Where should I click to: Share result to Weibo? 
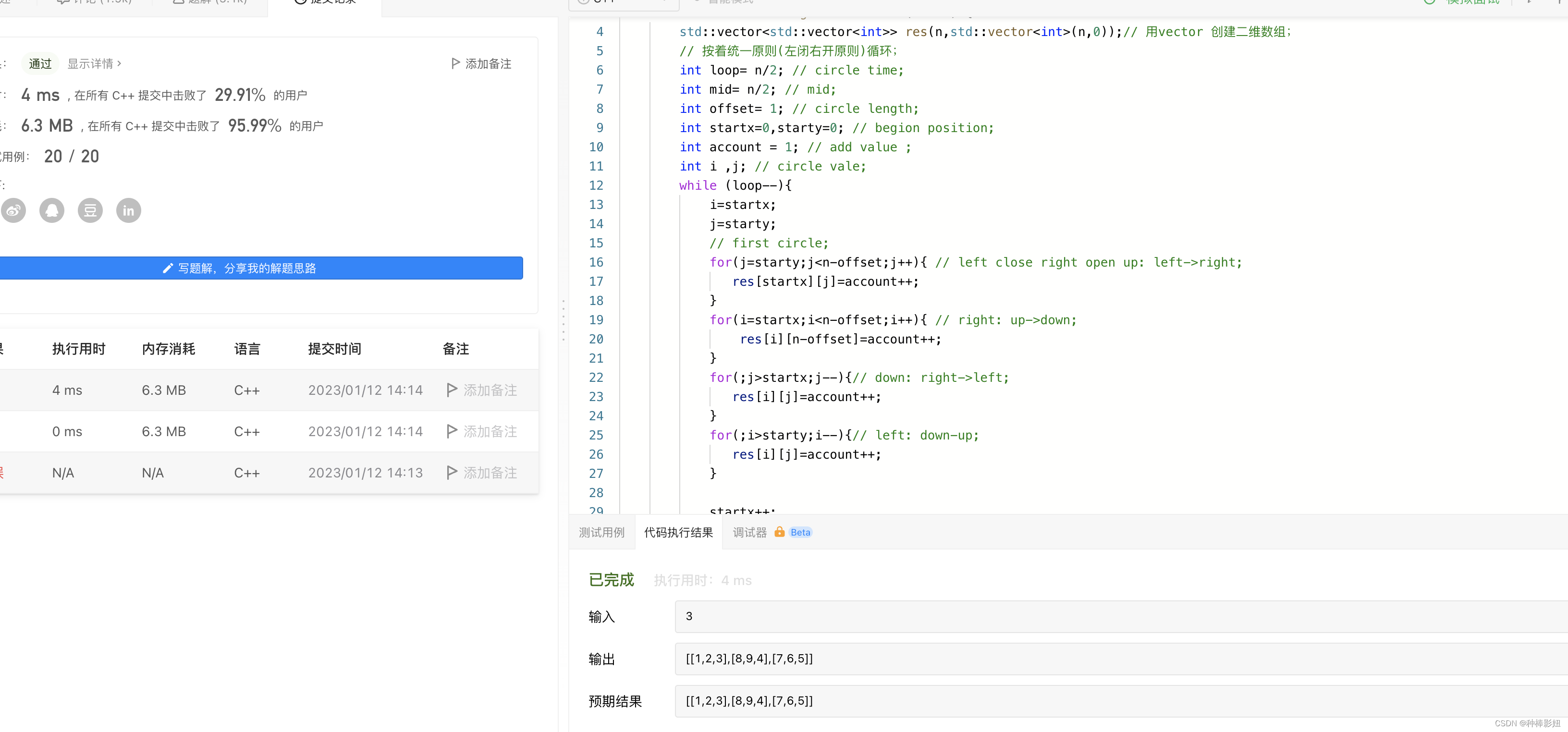pos(13,210)
